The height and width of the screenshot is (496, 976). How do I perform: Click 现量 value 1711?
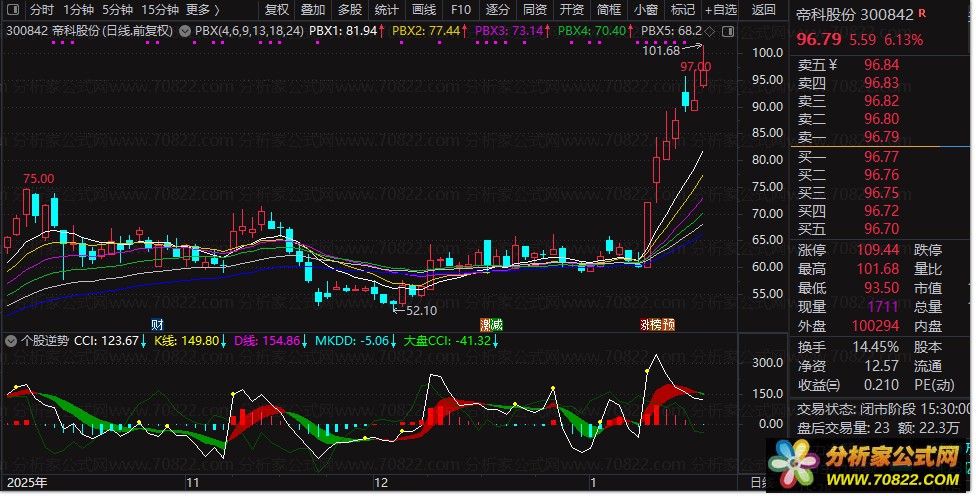(x=883, y=307)
